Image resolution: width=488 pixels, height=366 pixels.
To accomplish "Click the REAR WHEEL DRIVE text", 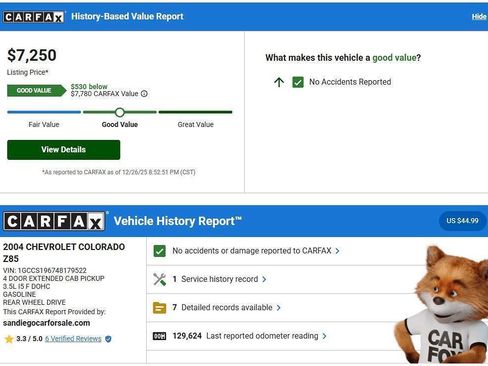I will pyautogui.click(x=34, y=302).
